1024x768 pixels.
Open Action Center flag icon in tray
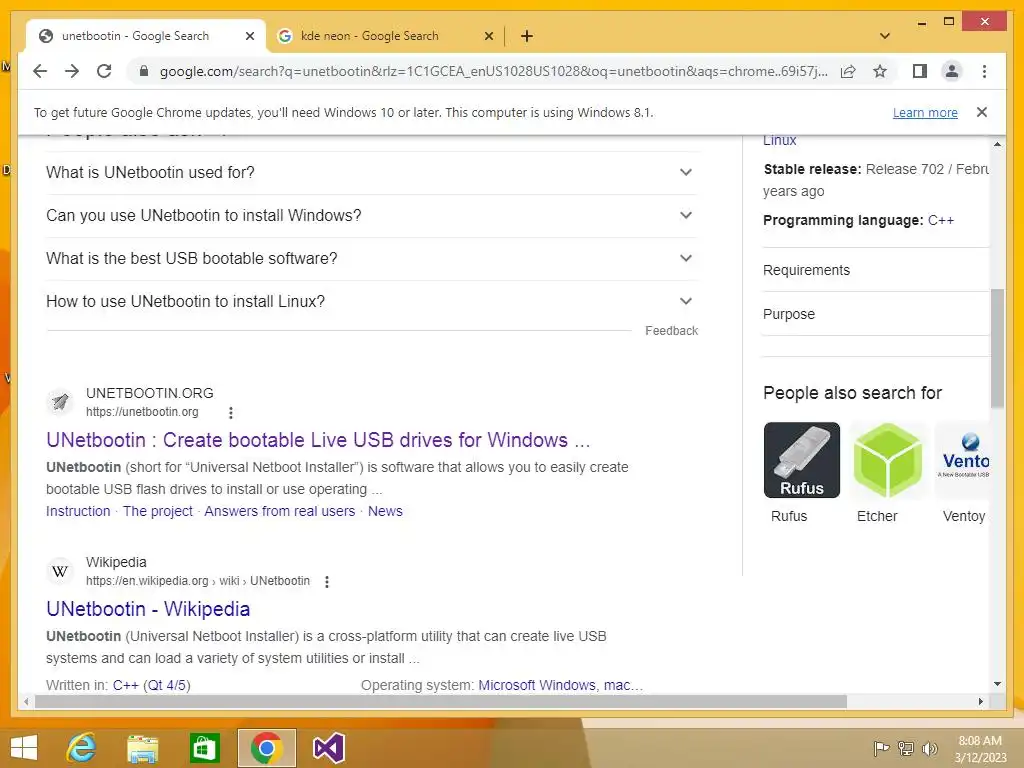(881, 748)
